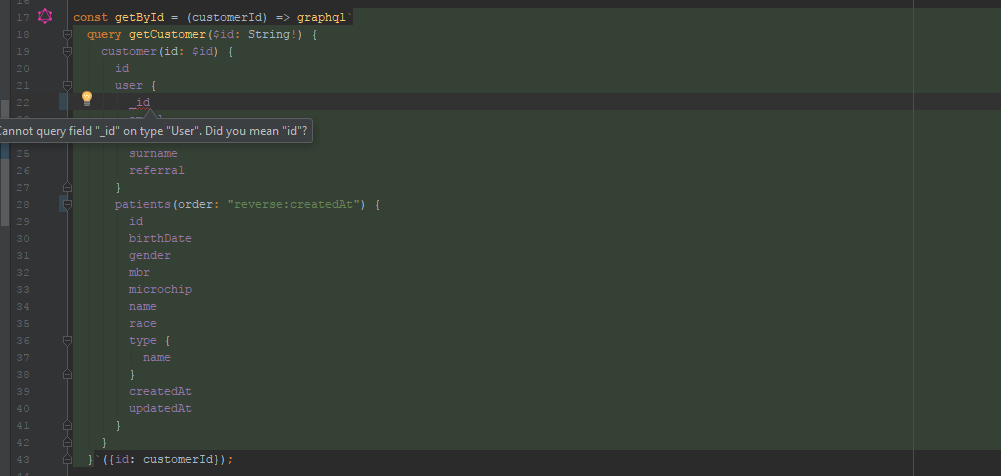Fold the customer(id: $id) block
1001x476 pixels.
(67, 52)
